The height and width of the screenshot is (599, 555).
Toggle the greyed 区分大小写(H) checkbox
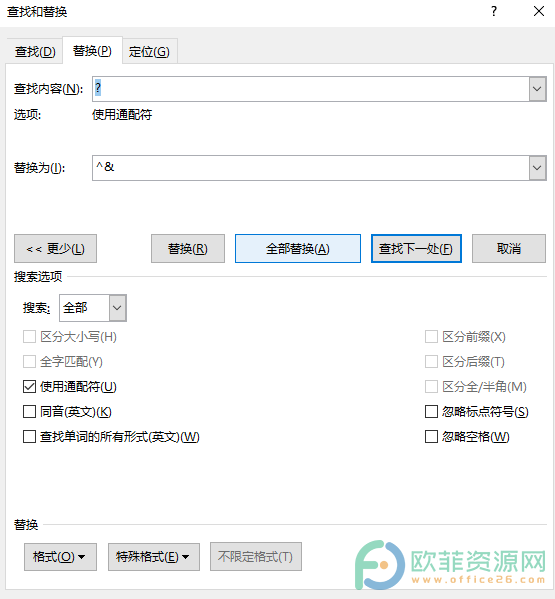tap(29, 337)
